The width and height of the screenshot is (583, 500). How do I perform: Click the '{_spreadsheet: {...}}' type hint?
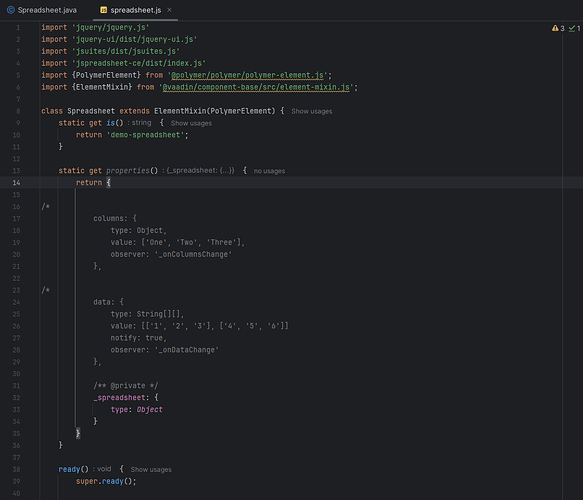[x=199, y=171]
